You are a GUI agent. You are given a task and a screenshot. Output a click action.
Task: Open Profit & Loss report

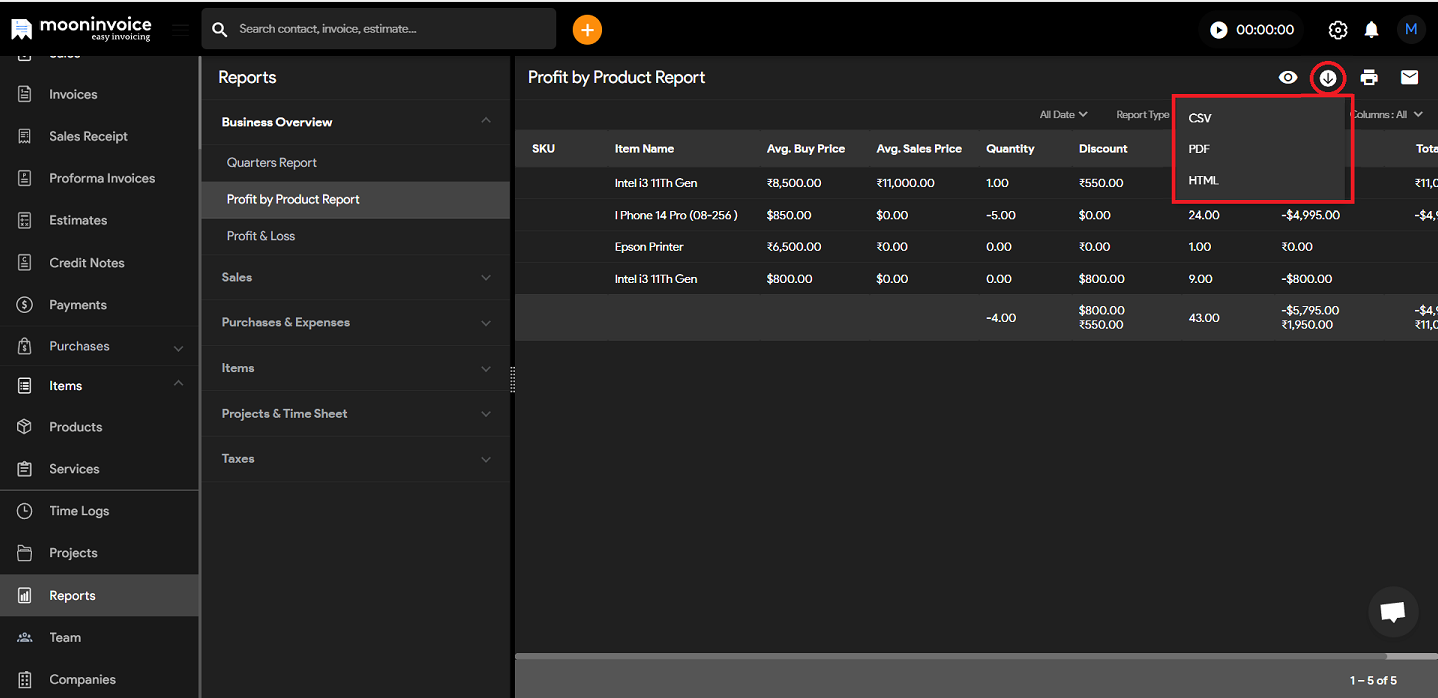coord(261,236)
